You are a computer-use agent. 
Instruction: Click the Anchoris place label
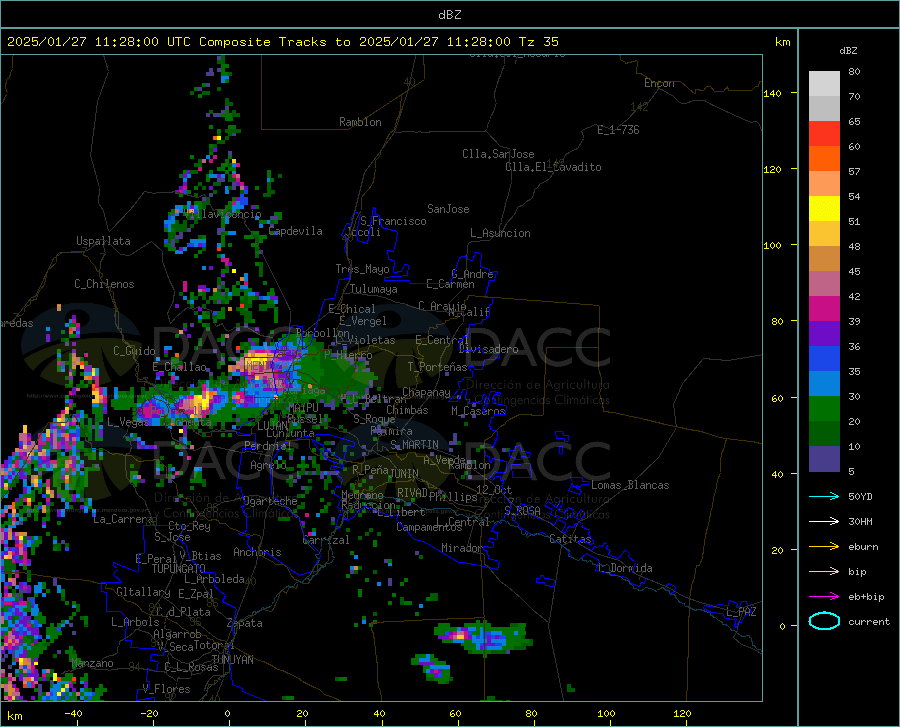[257, 552]
